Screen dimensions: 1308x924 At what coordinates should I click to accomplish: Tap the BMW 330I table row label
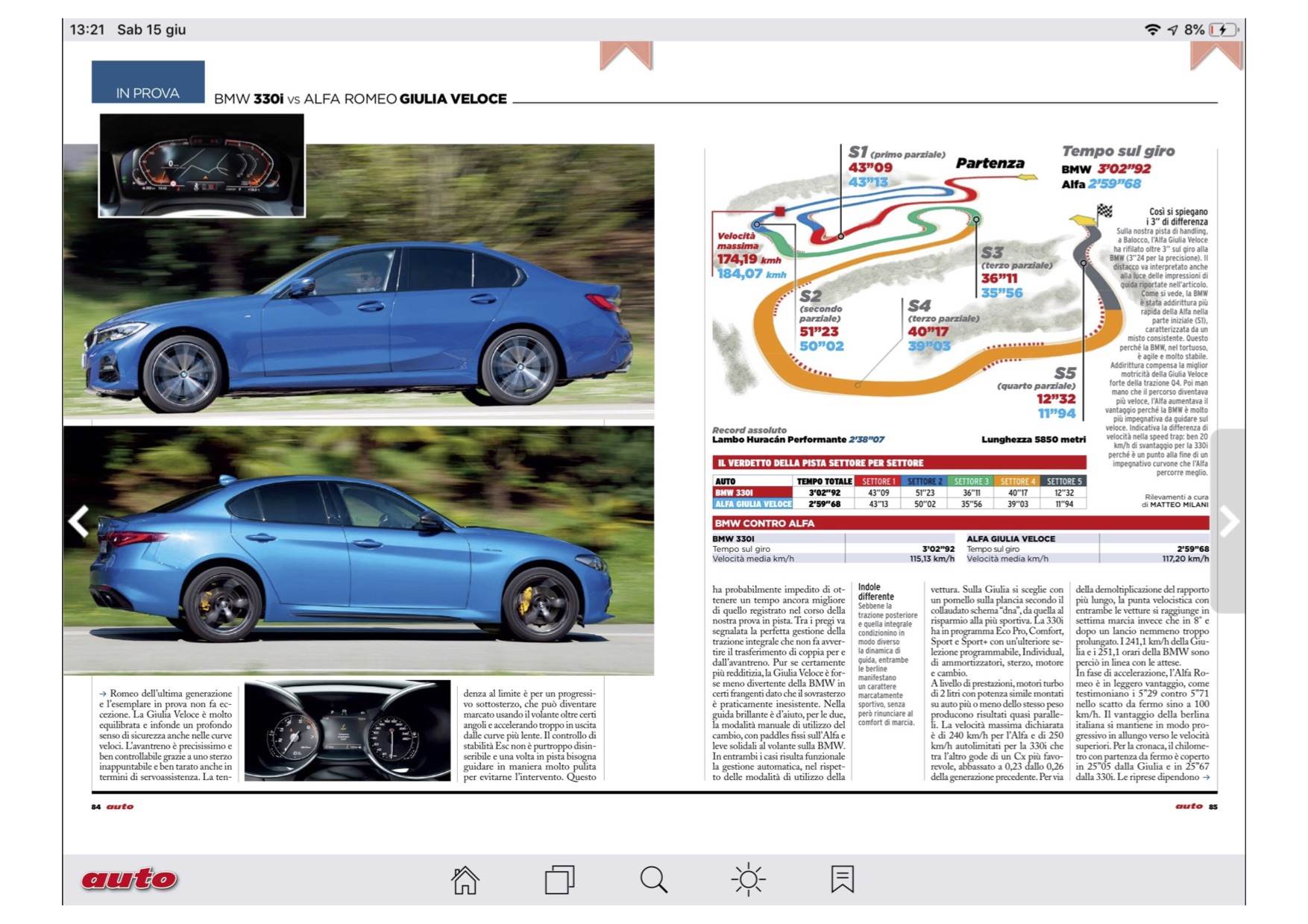pos(752,493)
